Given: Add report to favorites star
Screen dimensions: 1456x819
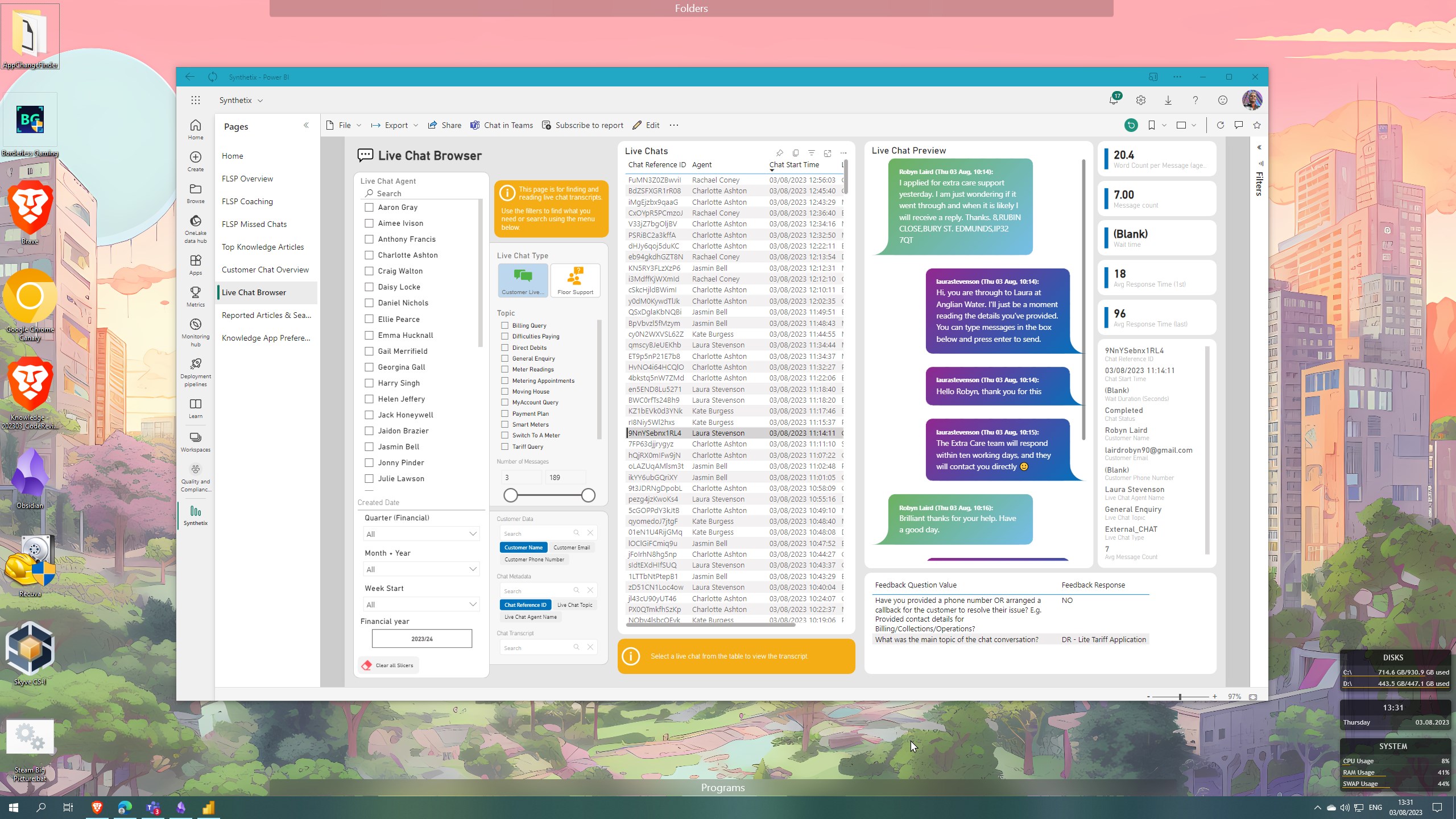Looking at the screenshot, I should pyautogui.click(x=1256, y=125).
